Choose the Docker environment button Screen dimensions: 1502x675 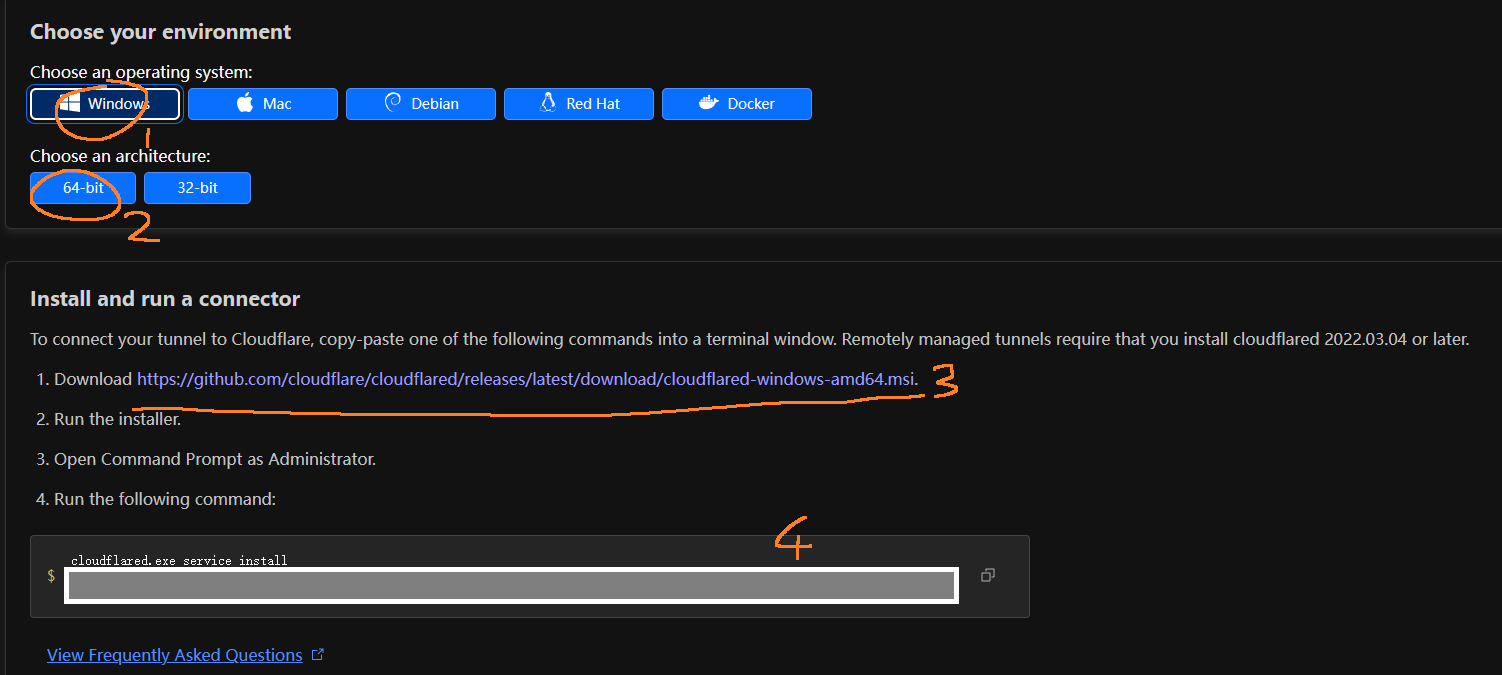tap(737, 104)
